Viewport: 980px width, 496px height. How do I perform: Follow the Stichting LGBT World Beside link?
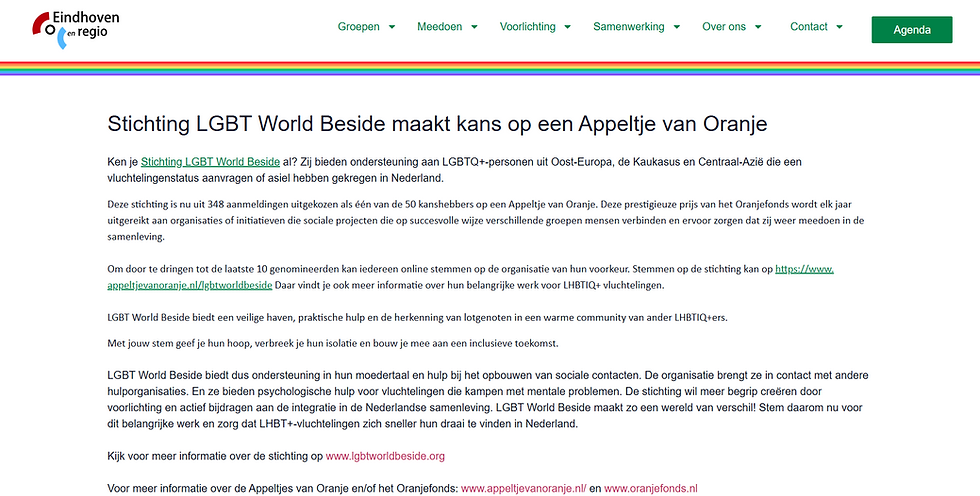(210, 162)
